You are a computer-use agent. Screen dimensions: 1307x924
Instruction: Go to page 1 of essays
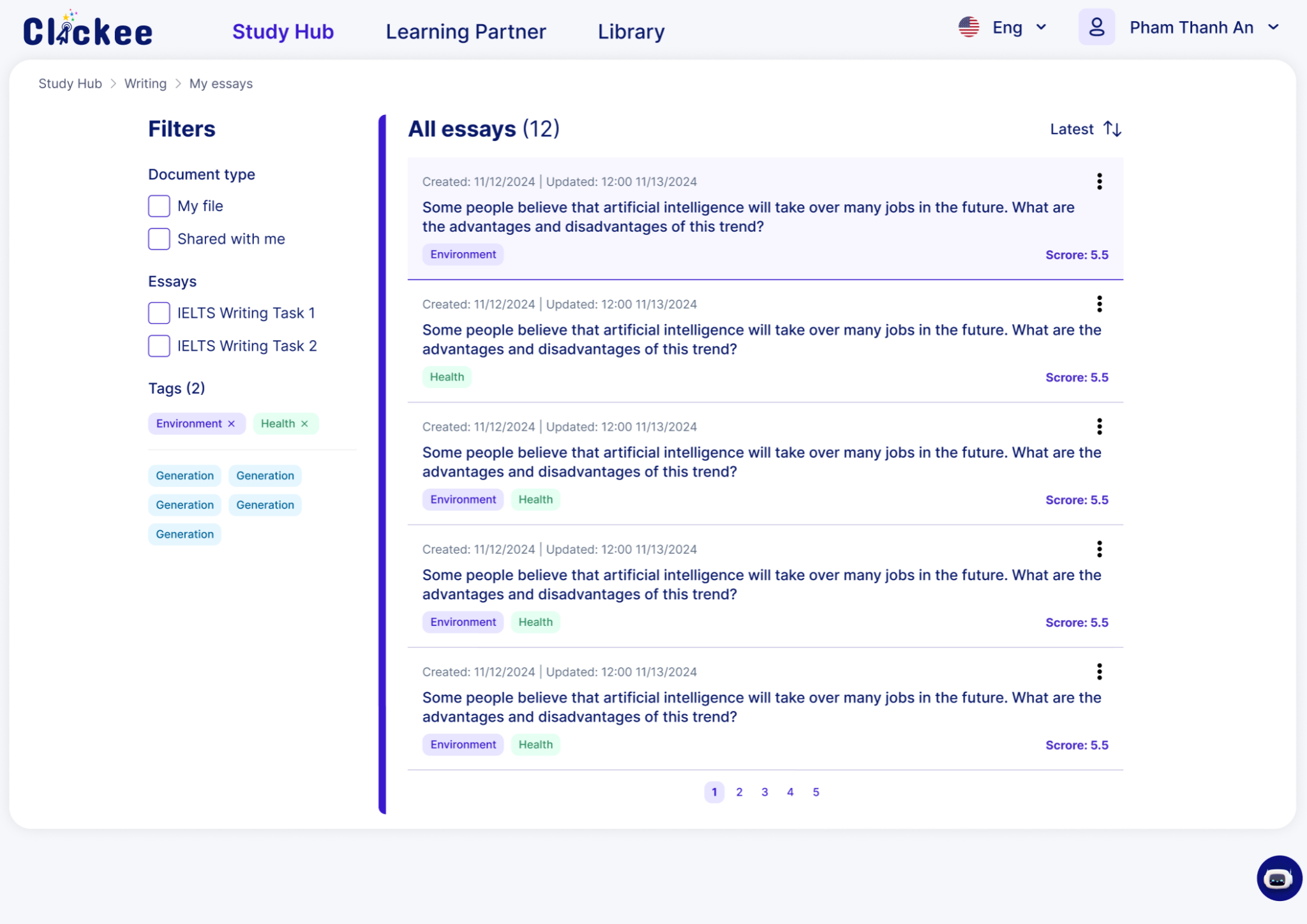pos(714,792)
